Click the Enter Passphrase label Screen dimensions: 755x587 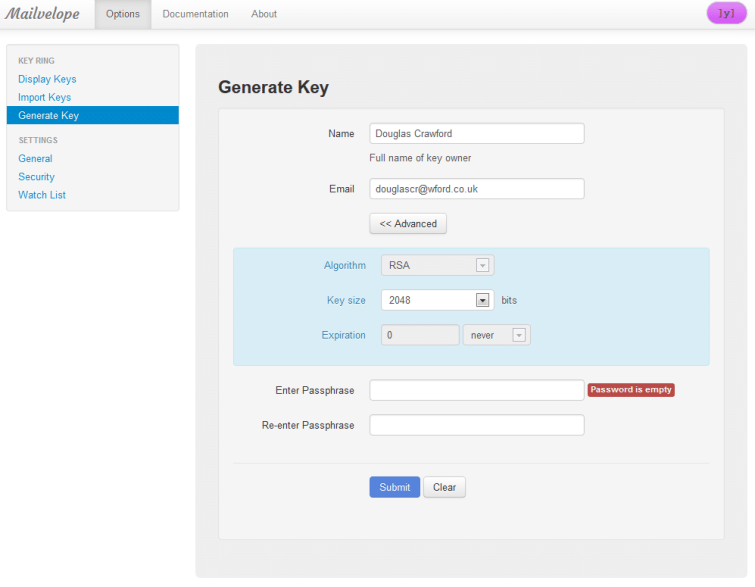tap(314, 390)
